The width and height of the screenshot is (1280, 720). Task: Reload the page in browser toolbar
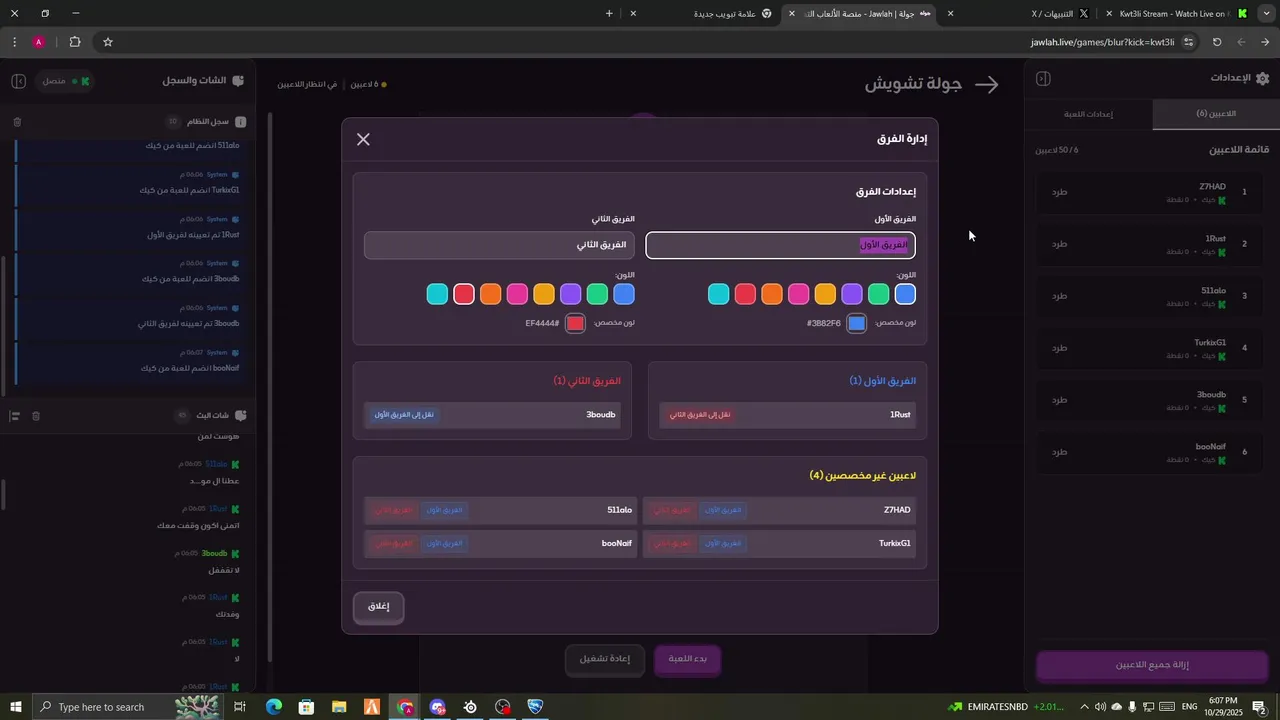tap(1217, 42)
